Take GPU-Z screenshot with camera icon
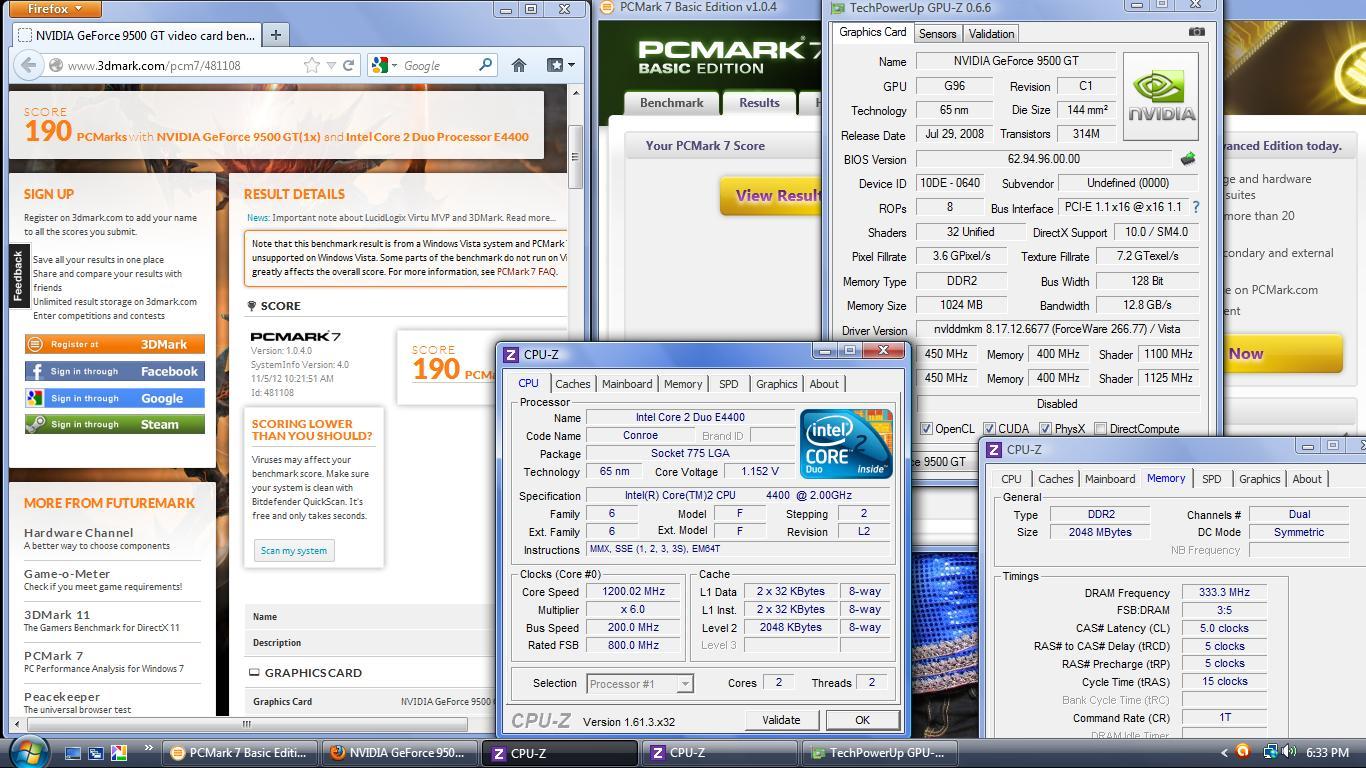1366x768 pixels. click(1196, 32)
